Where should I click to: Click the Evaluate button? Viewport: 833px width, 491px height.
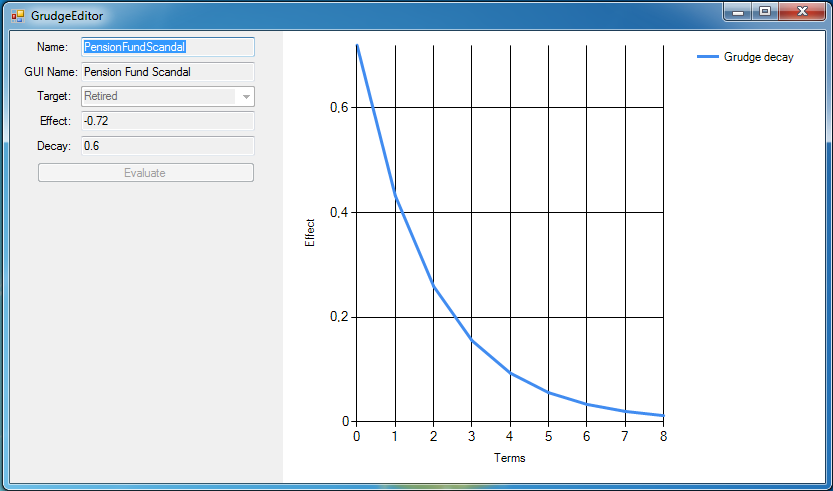point(146,173)
